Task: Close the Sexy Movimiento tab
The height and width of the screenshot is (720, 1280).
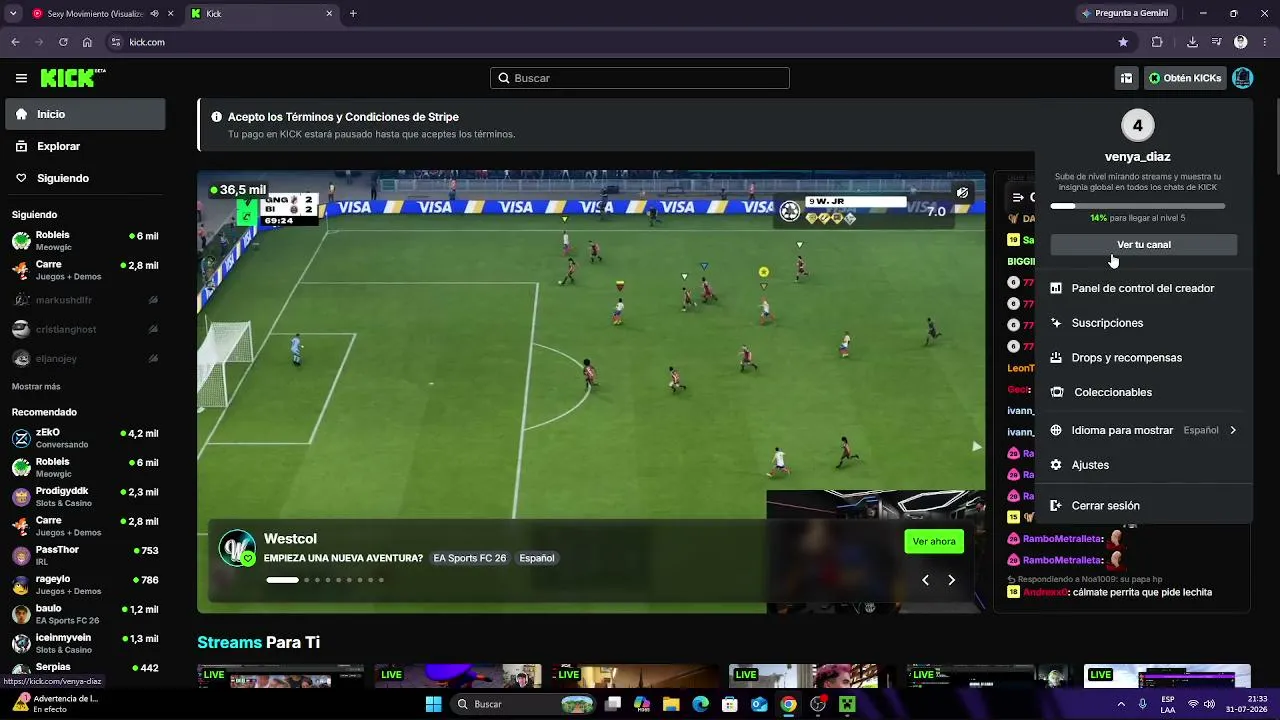Action: tap(170, 14)
